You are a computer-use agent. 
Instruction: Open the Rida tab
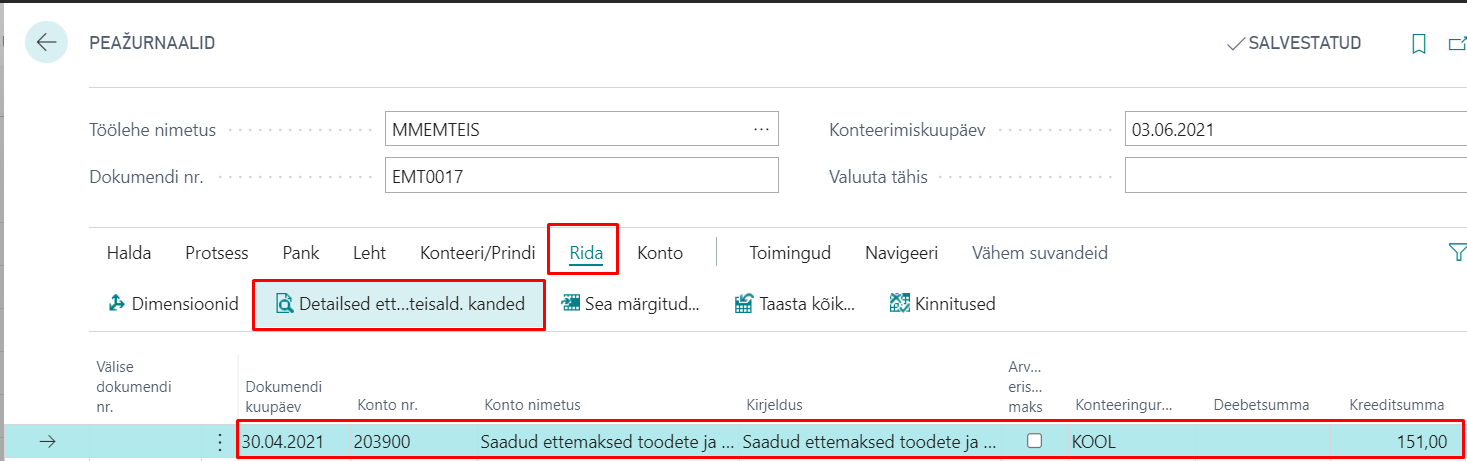click(x=586, y=253)
